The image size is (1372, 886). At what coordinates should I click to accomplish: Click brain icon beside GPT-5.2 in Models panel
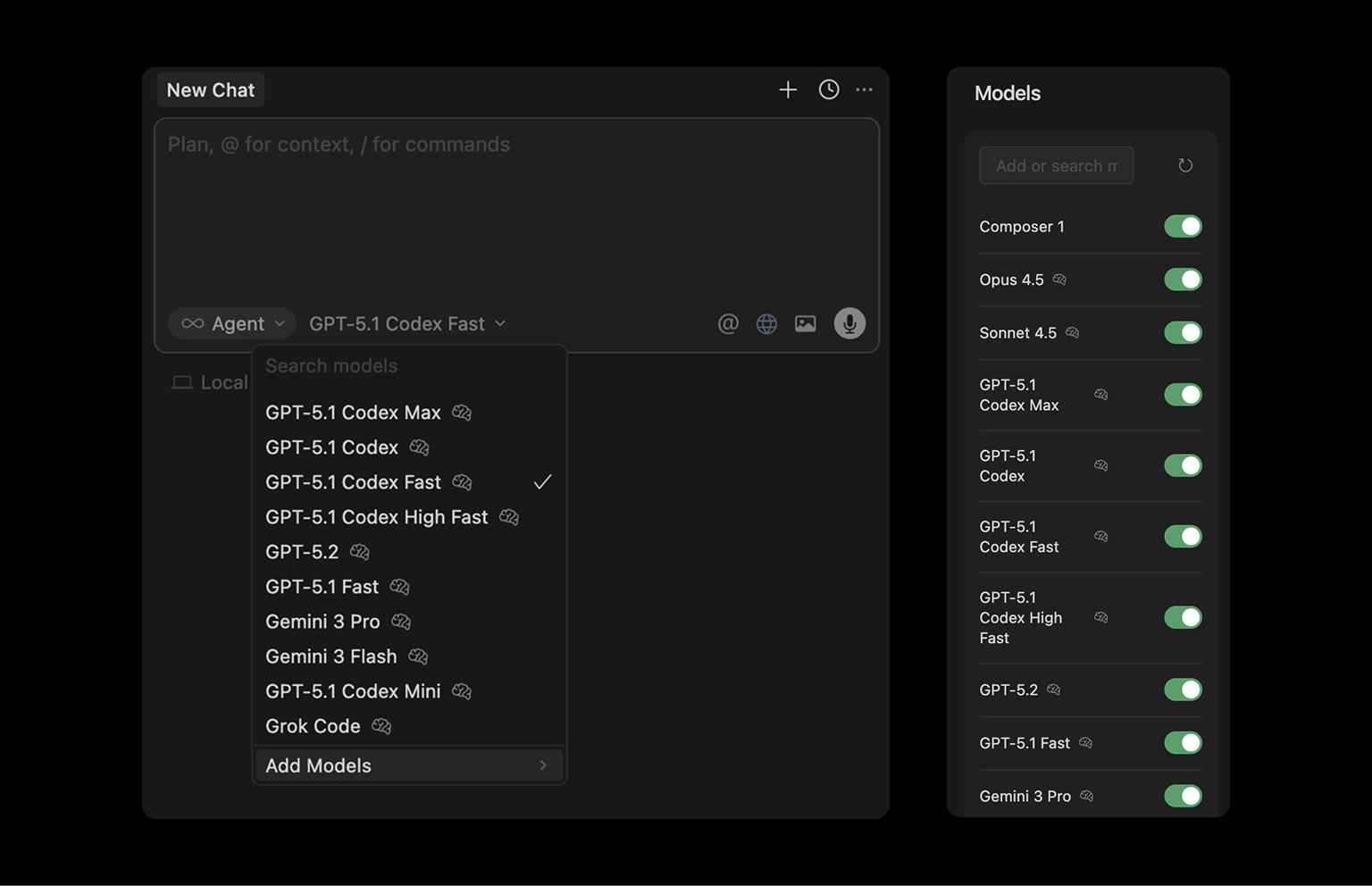pos(1053,690)
